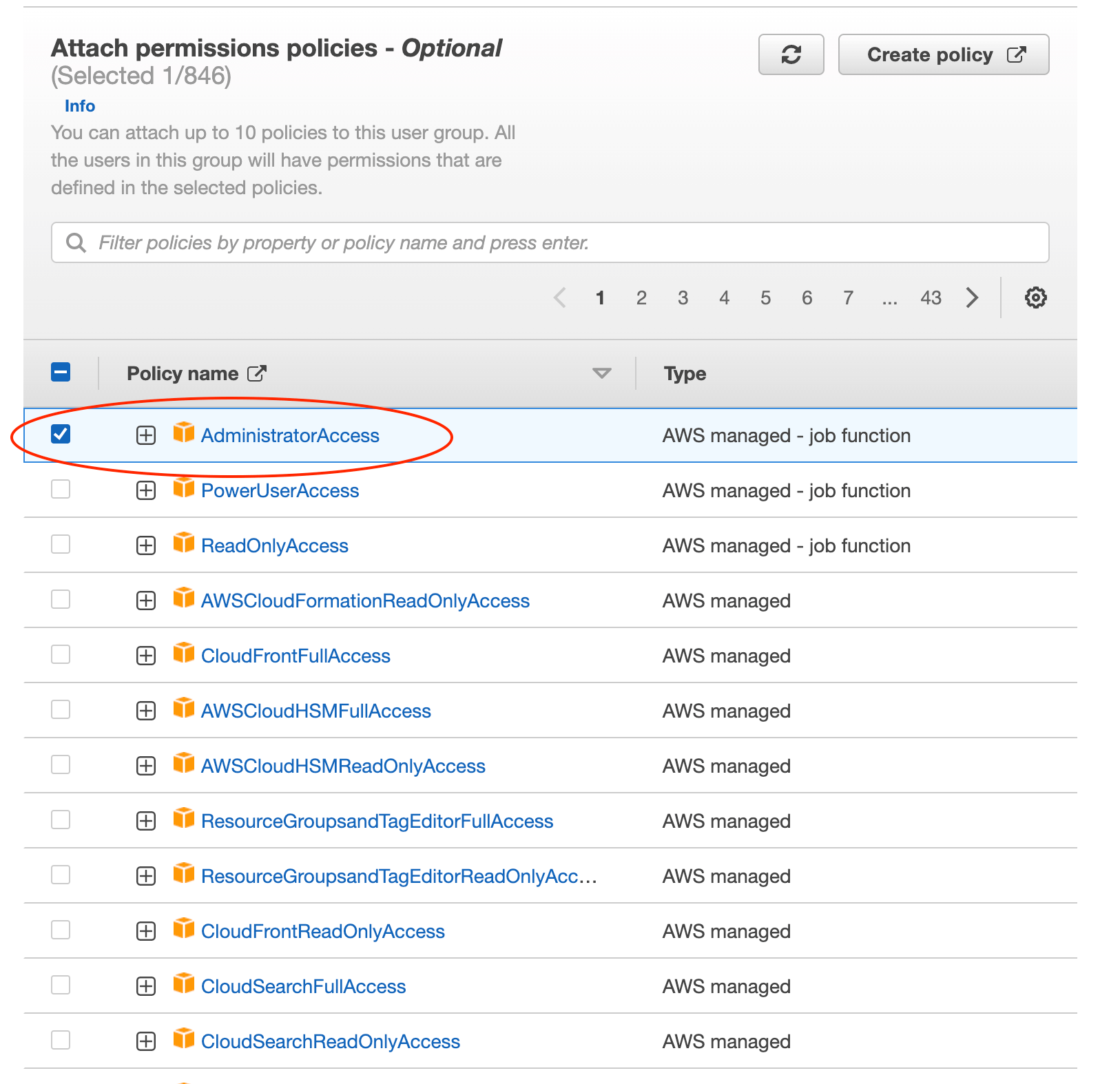Screen dimensions: 1120x1084
Task: Click the filter policies search field
Action: (550, 242)
